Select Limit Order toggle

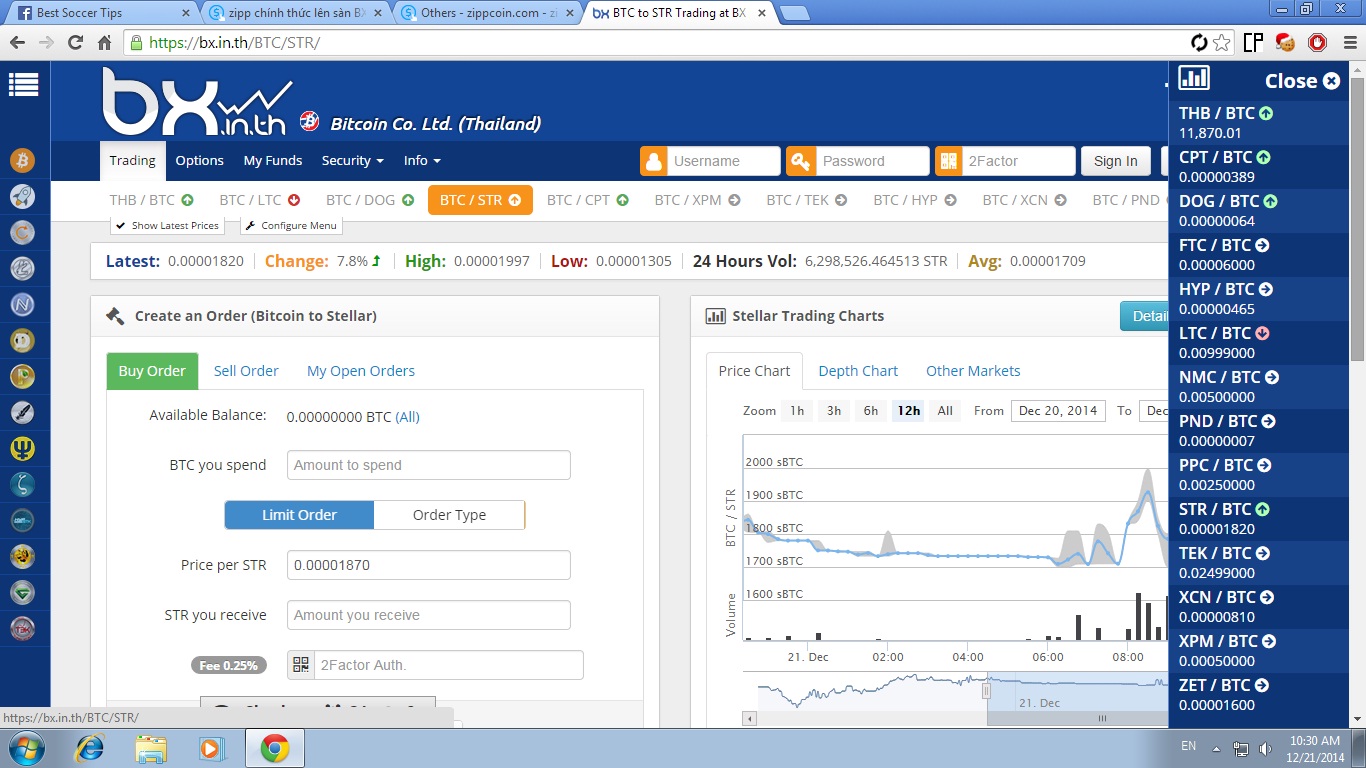tap(299, 515)
